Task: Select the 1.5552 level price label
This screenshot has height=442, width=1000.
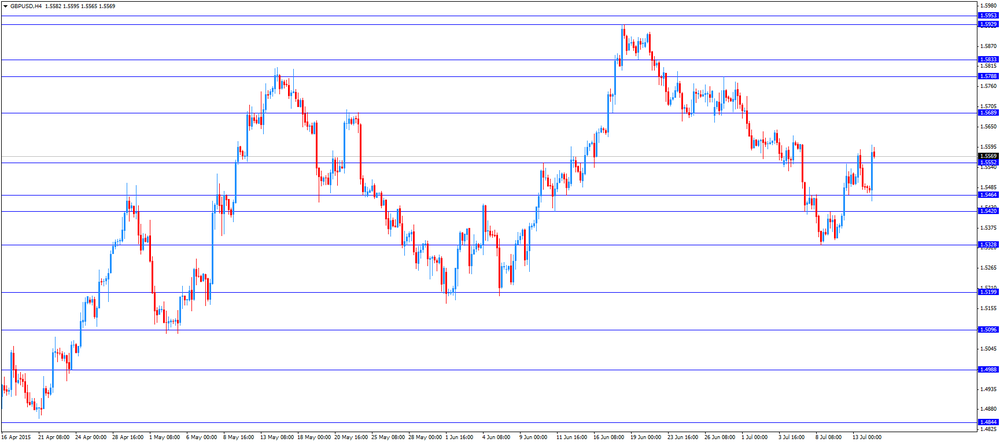Action: point(987,163)
